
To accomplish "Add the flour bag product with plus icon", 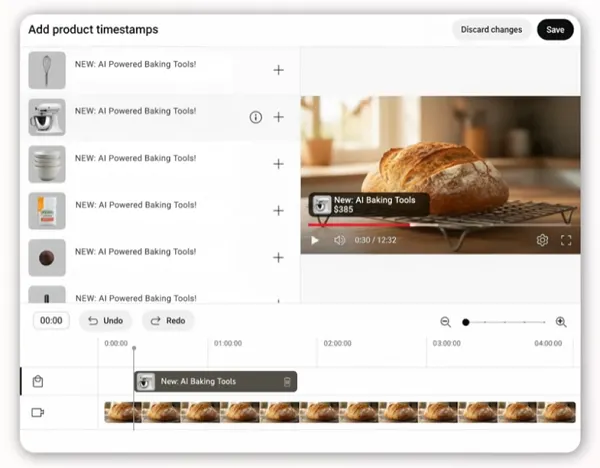I will point(278,211).
